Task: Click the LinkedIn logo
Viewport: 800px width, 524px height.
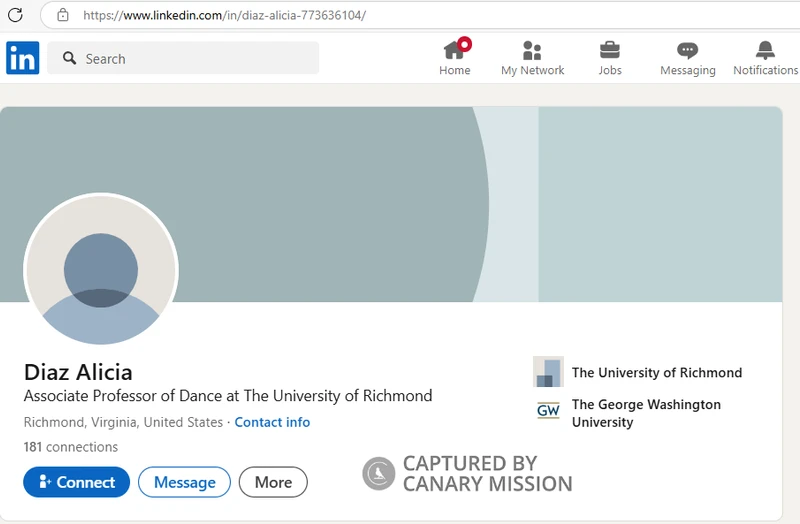Action: point(22,58)
